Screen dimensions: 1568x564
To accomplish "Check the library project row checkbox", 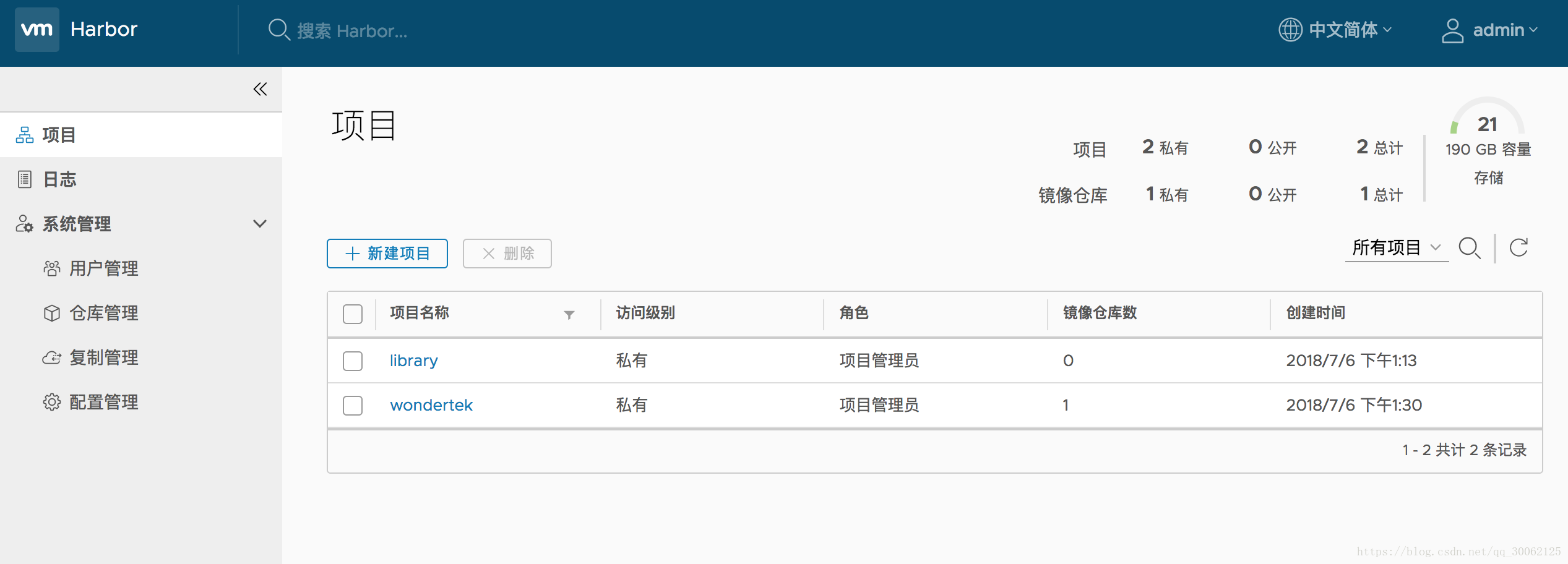I will 353,361.
